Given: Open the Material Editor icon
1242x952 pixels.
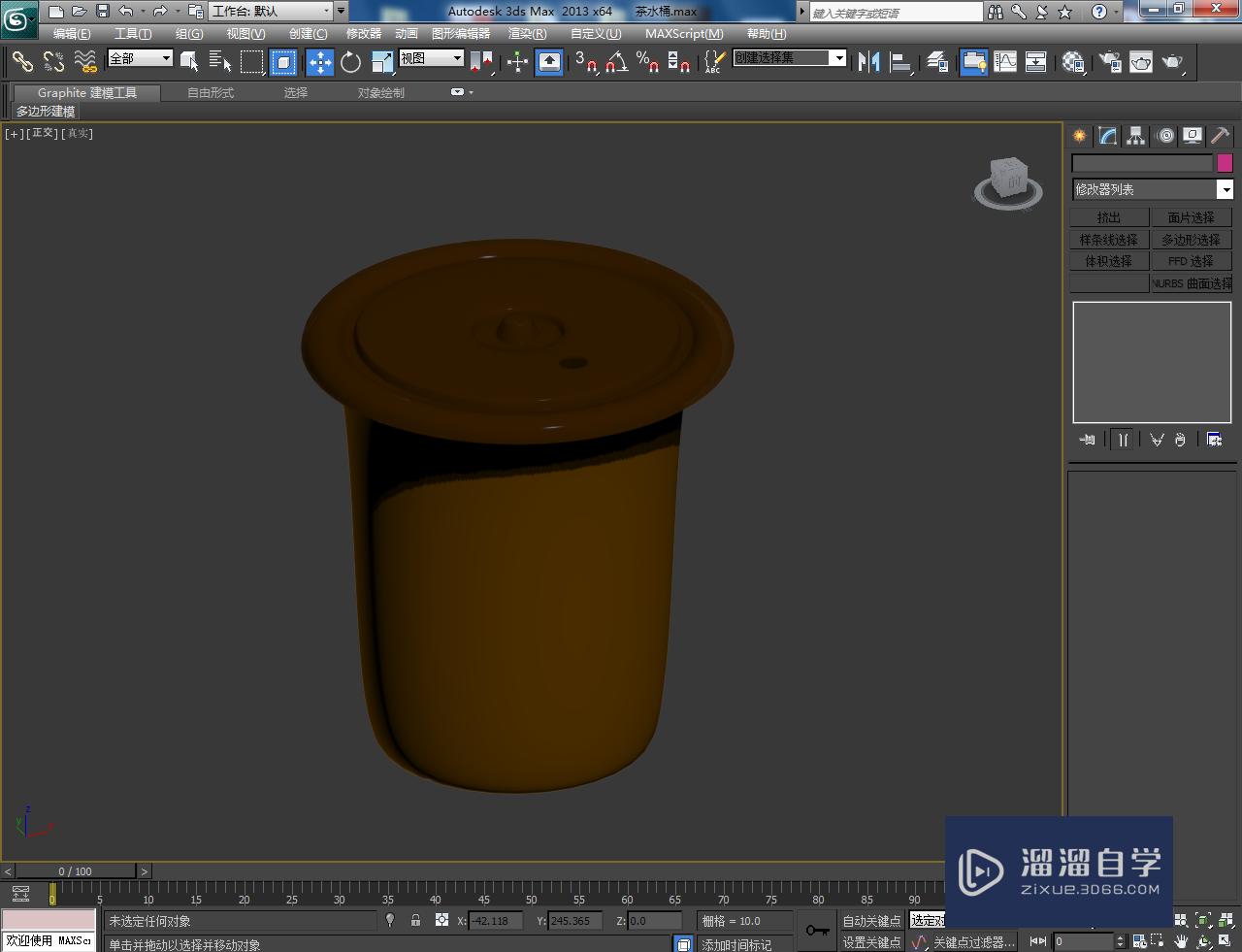Looking at the screenshot, I should [1072, 62].
